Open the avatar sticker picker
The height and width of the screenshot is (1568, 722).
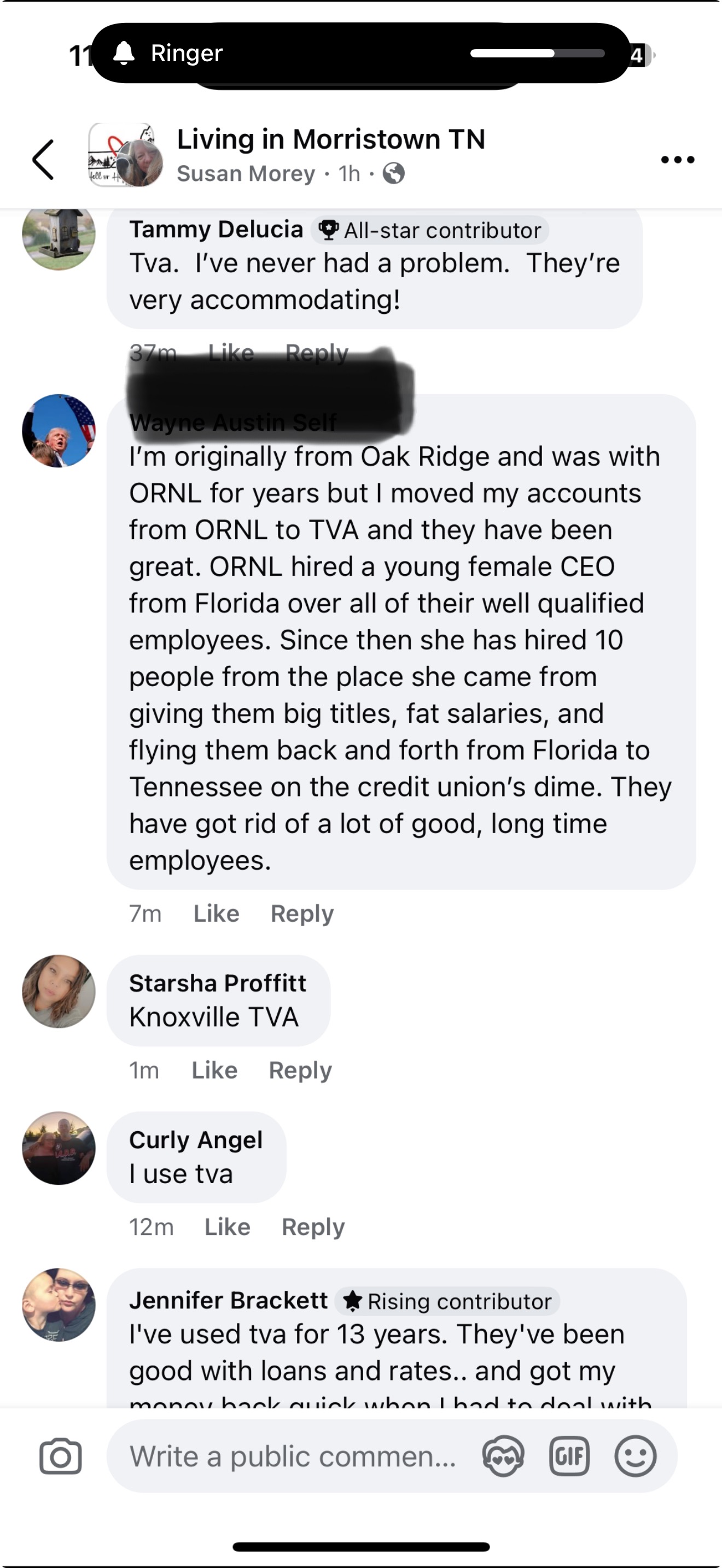[503, 1456]
